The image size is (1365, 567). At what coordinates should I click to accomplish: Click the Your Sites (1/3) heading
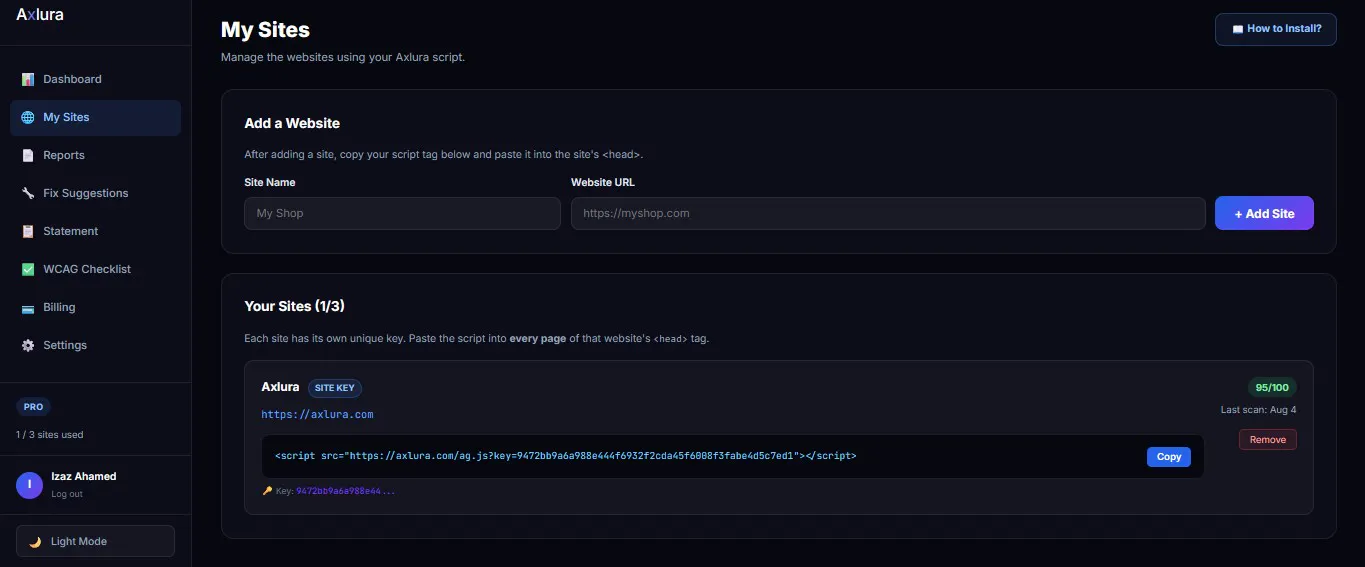[295, 306]
